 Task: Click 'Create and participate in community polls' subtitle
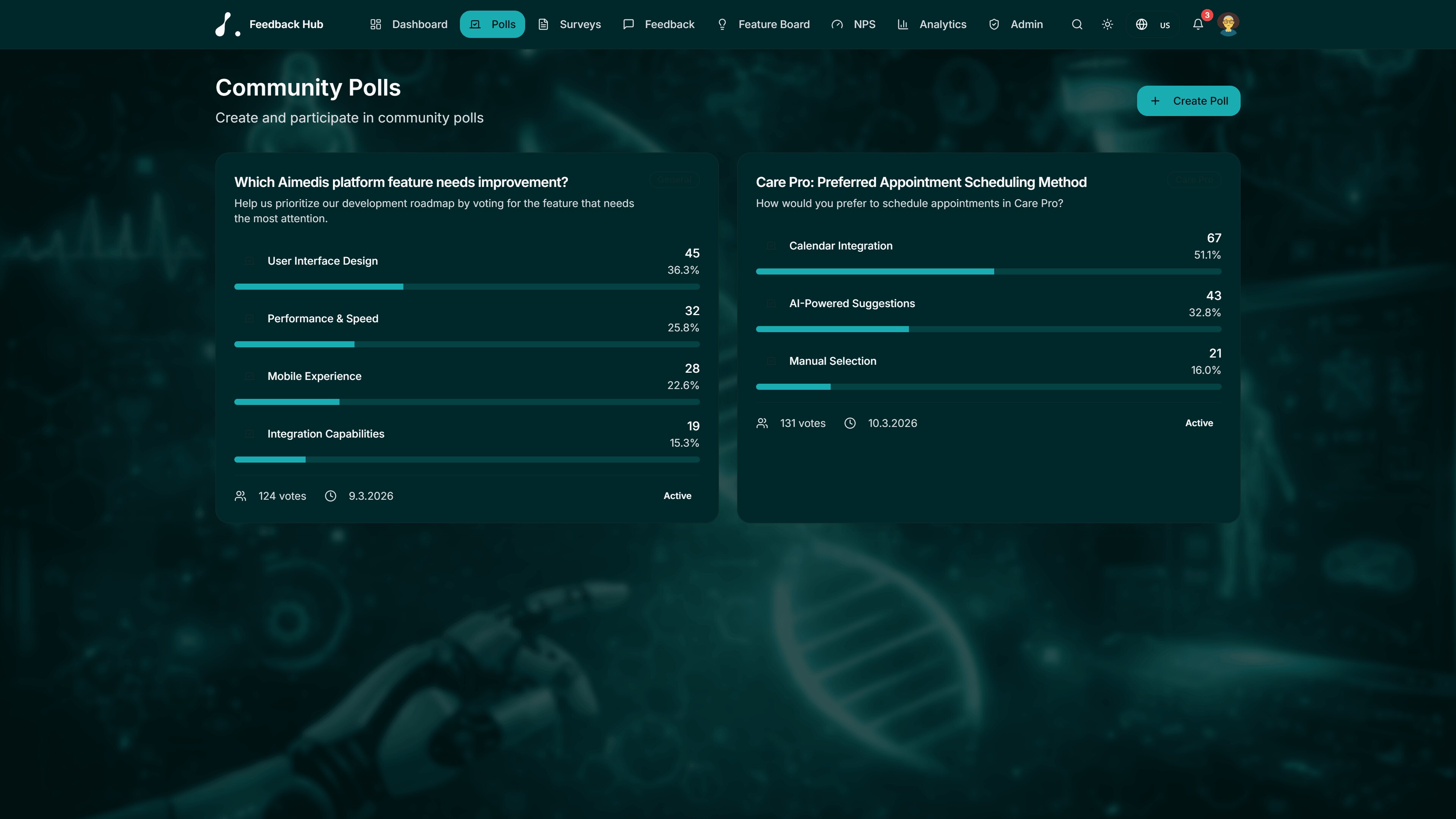349,118
